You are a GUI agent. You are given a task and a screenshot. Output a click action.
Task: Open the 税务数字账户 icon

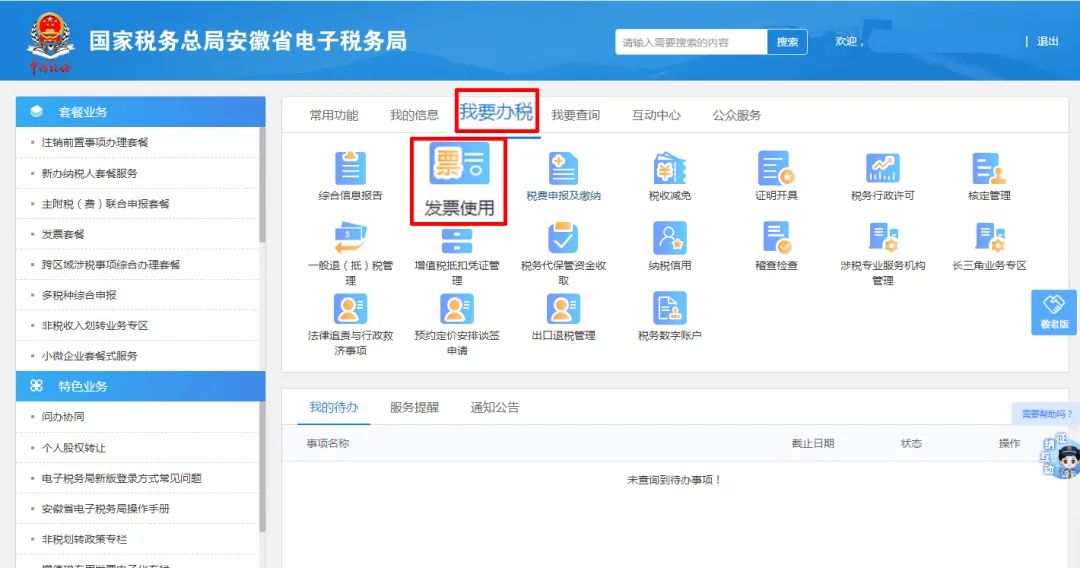point(669,308)
